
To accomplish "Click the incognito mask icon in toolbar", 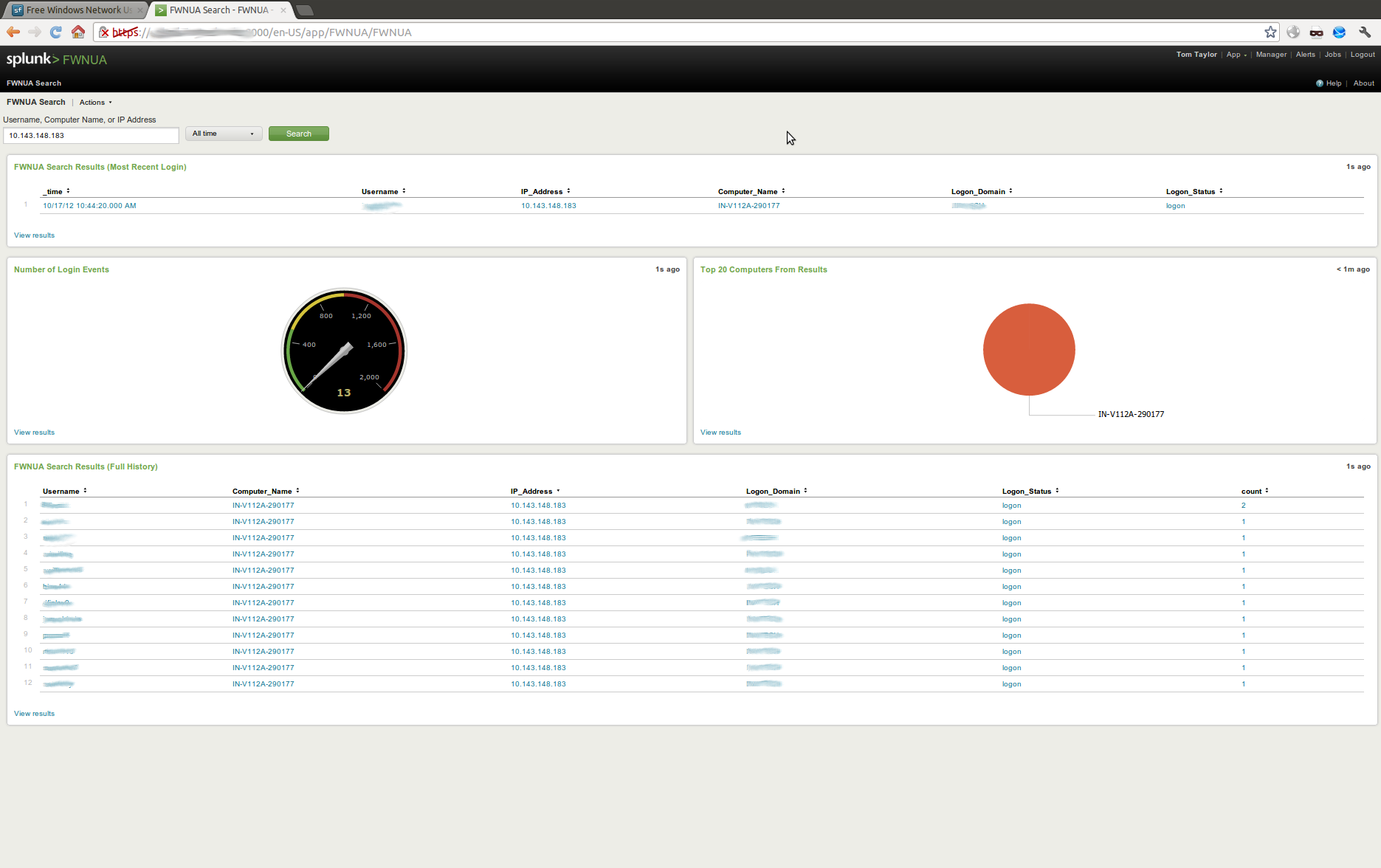I will click(1316, 32).
